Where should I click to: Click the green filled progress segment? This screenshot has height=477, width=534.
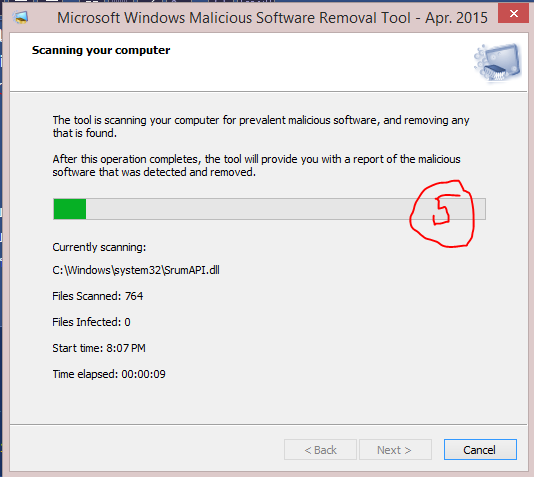(70, 209)
